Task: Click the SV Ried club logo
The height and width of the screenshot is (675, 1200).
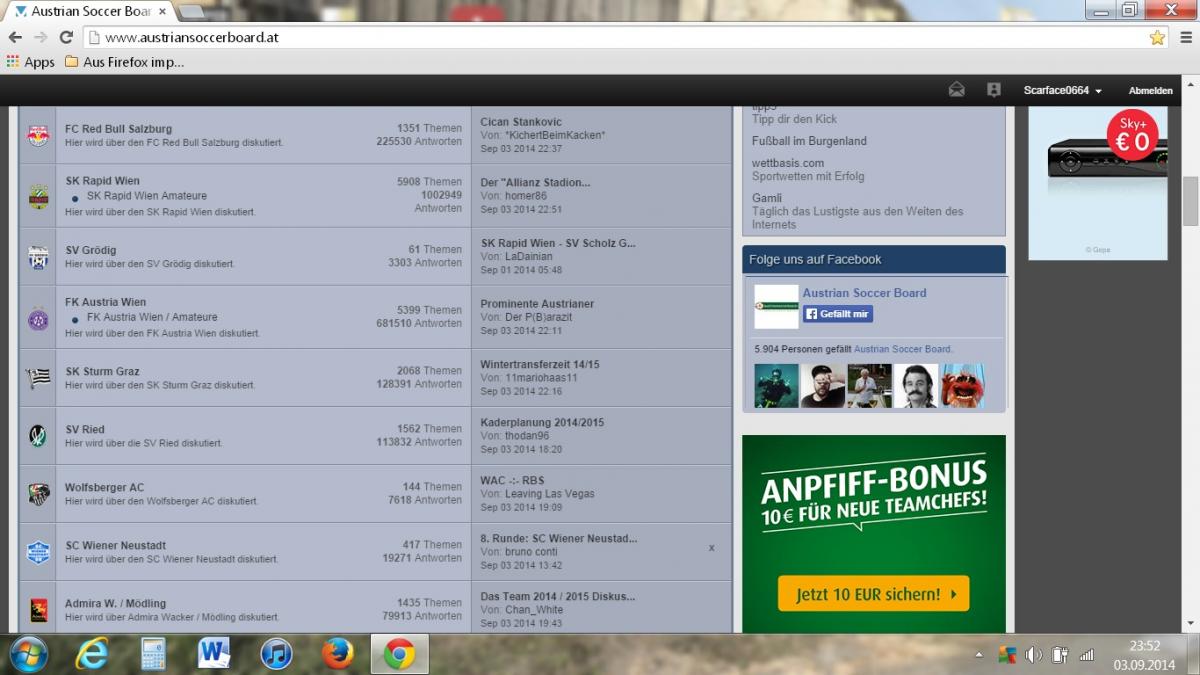Action: 38,436
